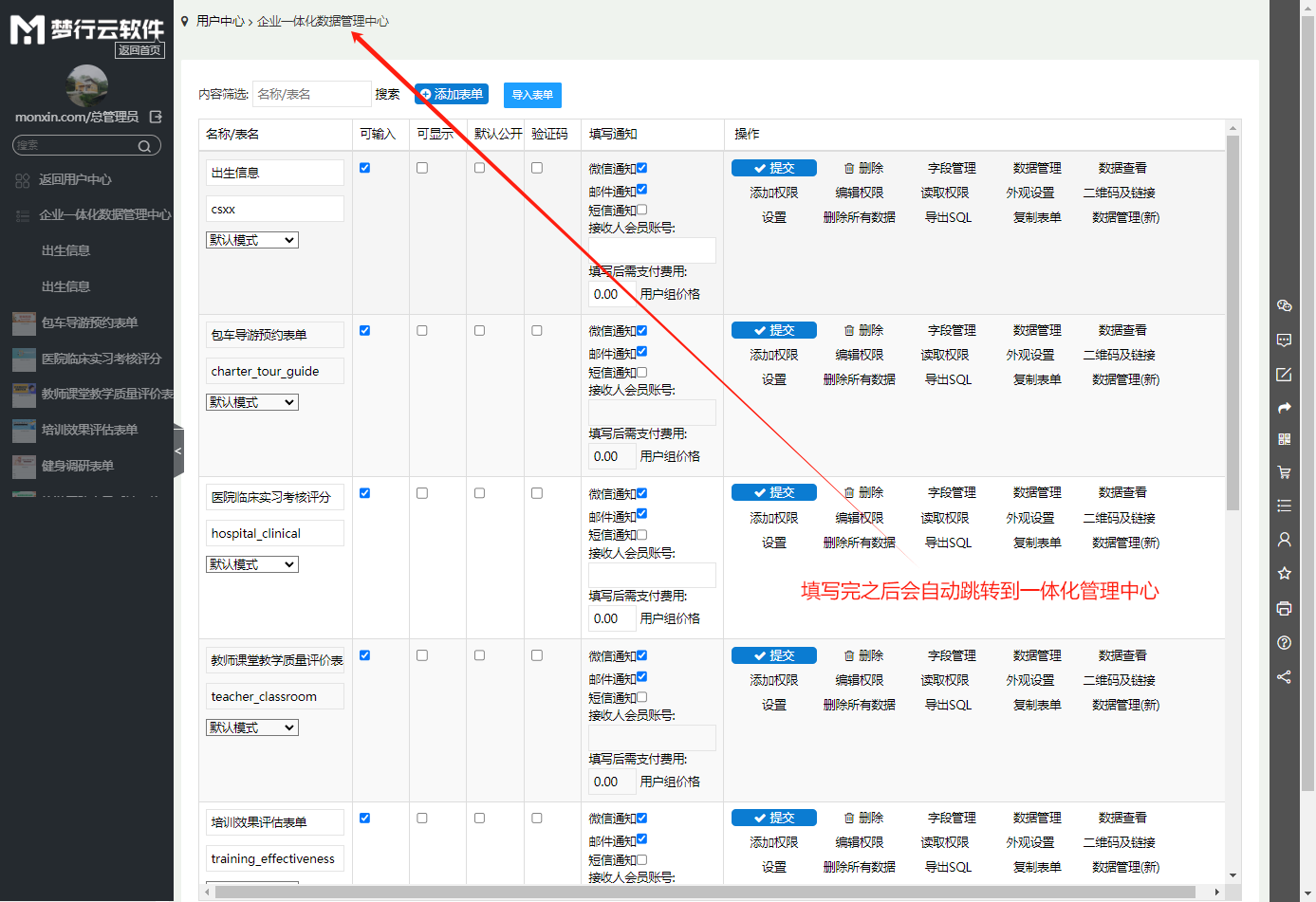Viewport: 1316px width, 902px height.
Task: Click table scrollbar down arrow
Action: [x=1233, y=875]
